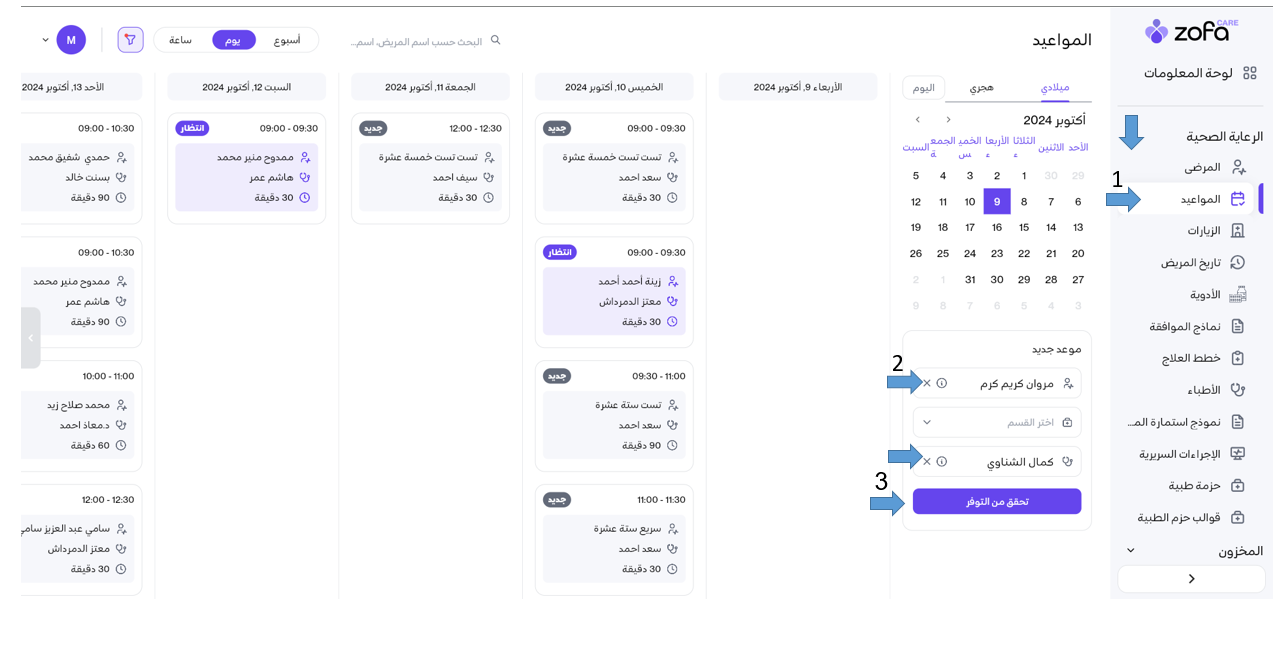Clear the selected patient مروان كريم كرم
The height and width of the screenshot is (647, 1273).
(x=927, y=383)
